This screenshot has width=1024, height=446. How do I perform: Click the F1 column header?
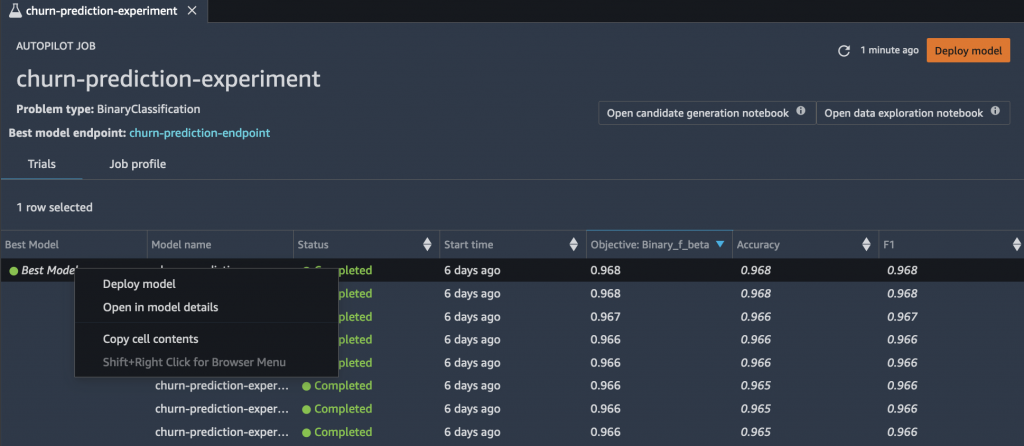click(952, 245)
